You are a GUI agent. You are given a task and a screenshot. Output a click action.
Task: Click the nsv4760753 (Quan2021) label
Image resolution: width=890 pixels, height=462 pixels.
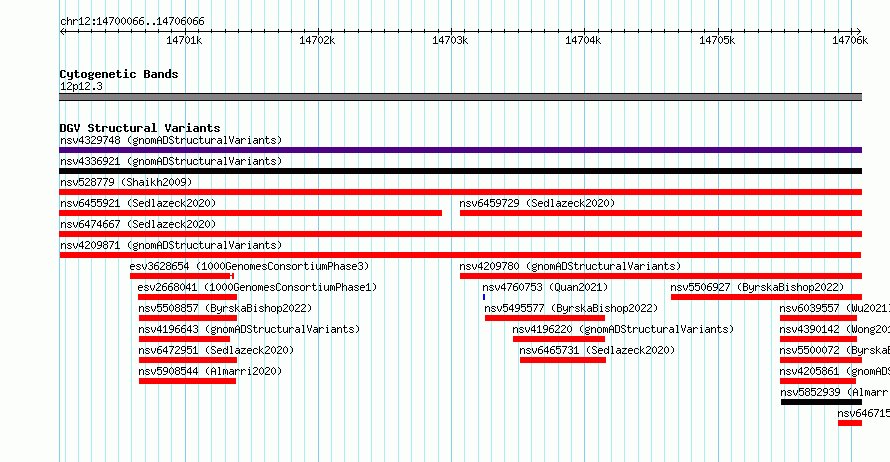click(545, 287)
